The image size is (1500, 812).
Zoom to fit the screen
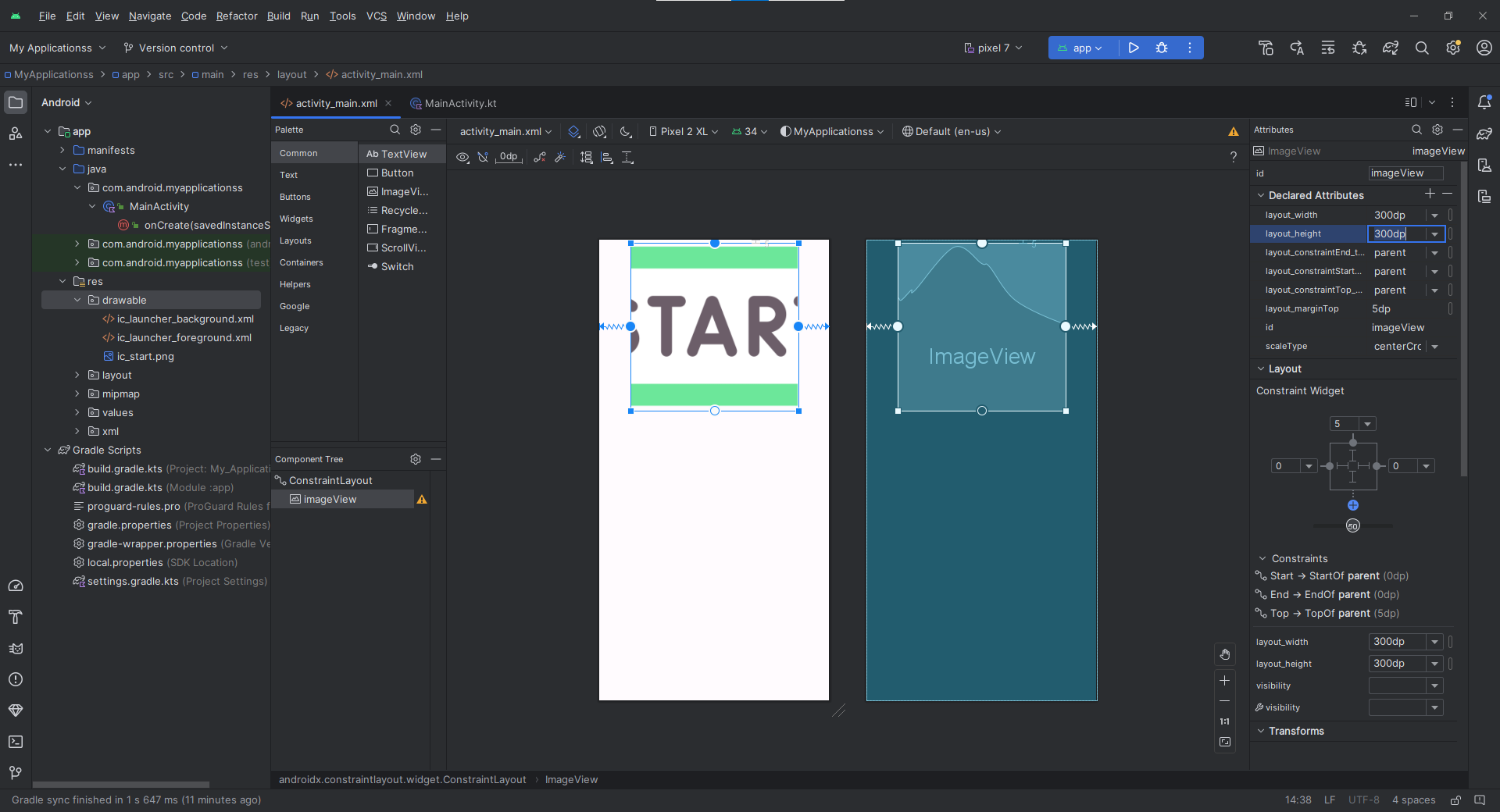tap(1225, 742)
